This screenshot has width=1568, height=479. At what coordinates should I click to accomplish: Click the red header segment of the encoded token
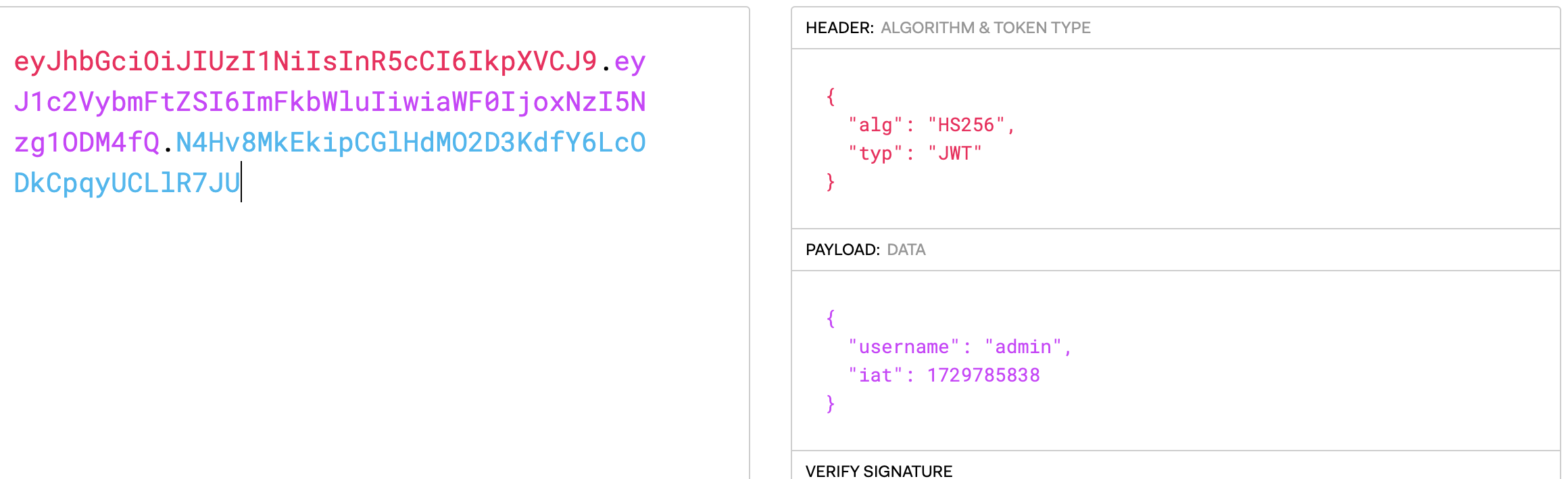pos(305,62)
